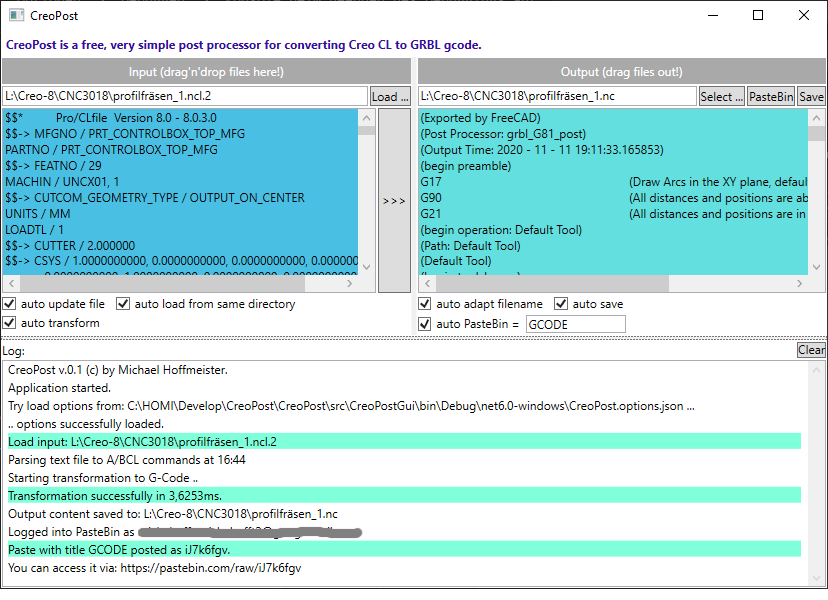Click output panel scroll up arrow
Viewport: 828px width, 600px height.
pyautogui.click(x=816, y=118)
